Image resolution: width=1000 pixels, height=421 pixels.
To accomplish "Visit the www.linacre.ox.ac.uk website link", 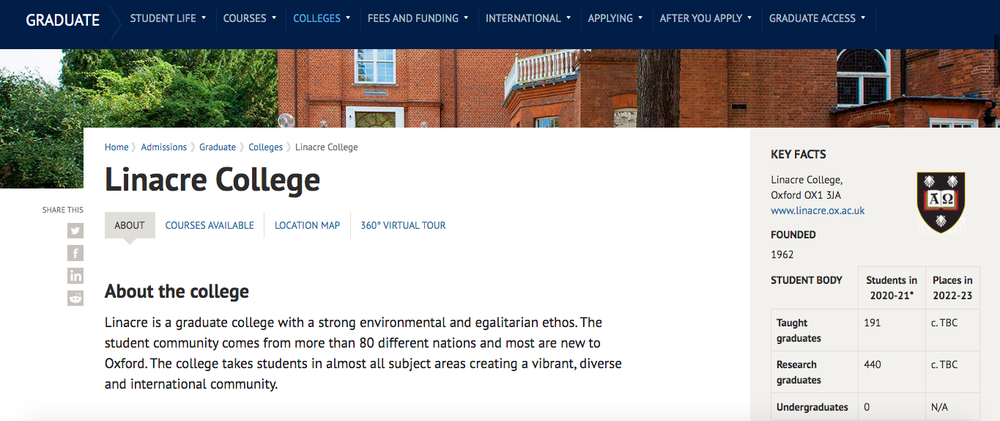I will (x=817, y=211).
